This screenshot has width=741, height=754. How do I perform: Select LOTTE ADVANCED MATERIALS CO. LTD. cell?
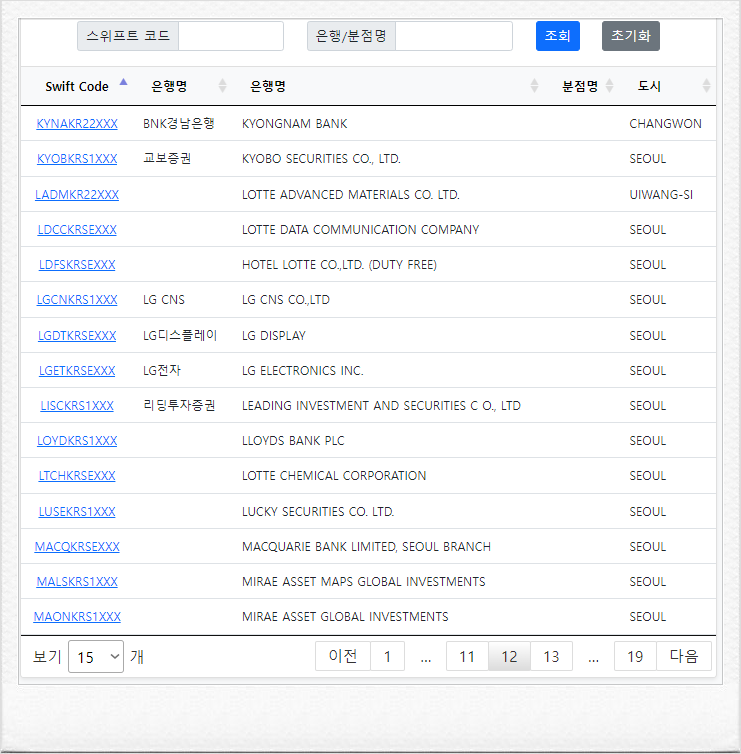(x=351, y=195)
